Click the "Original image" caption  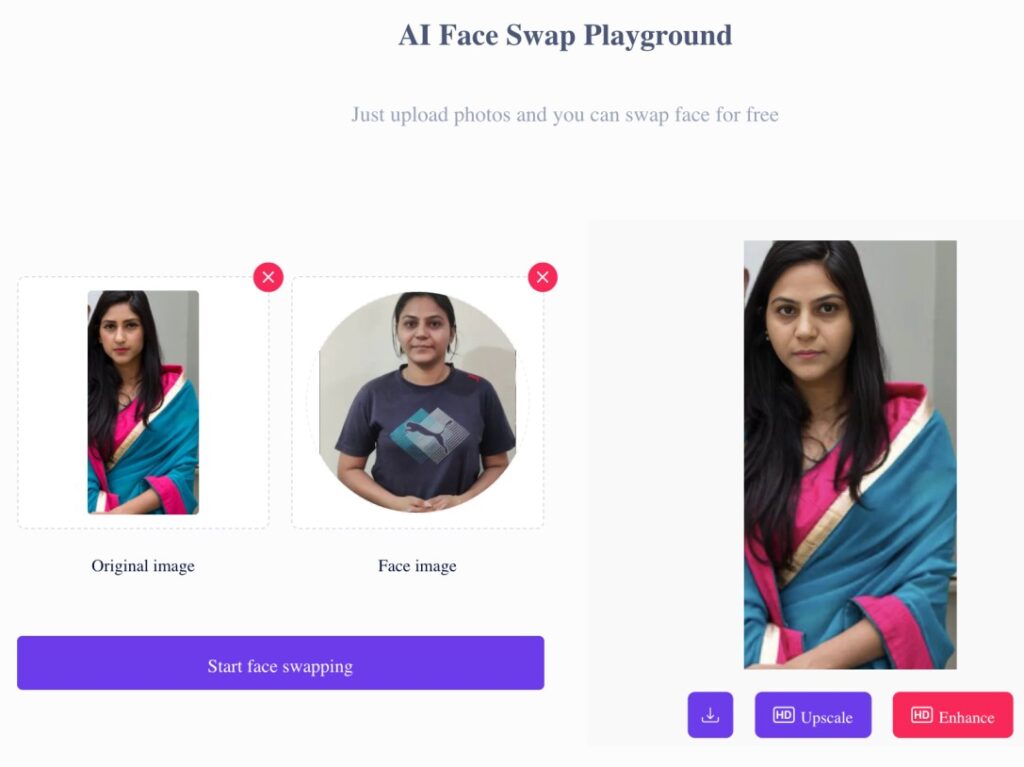point(143,566)
